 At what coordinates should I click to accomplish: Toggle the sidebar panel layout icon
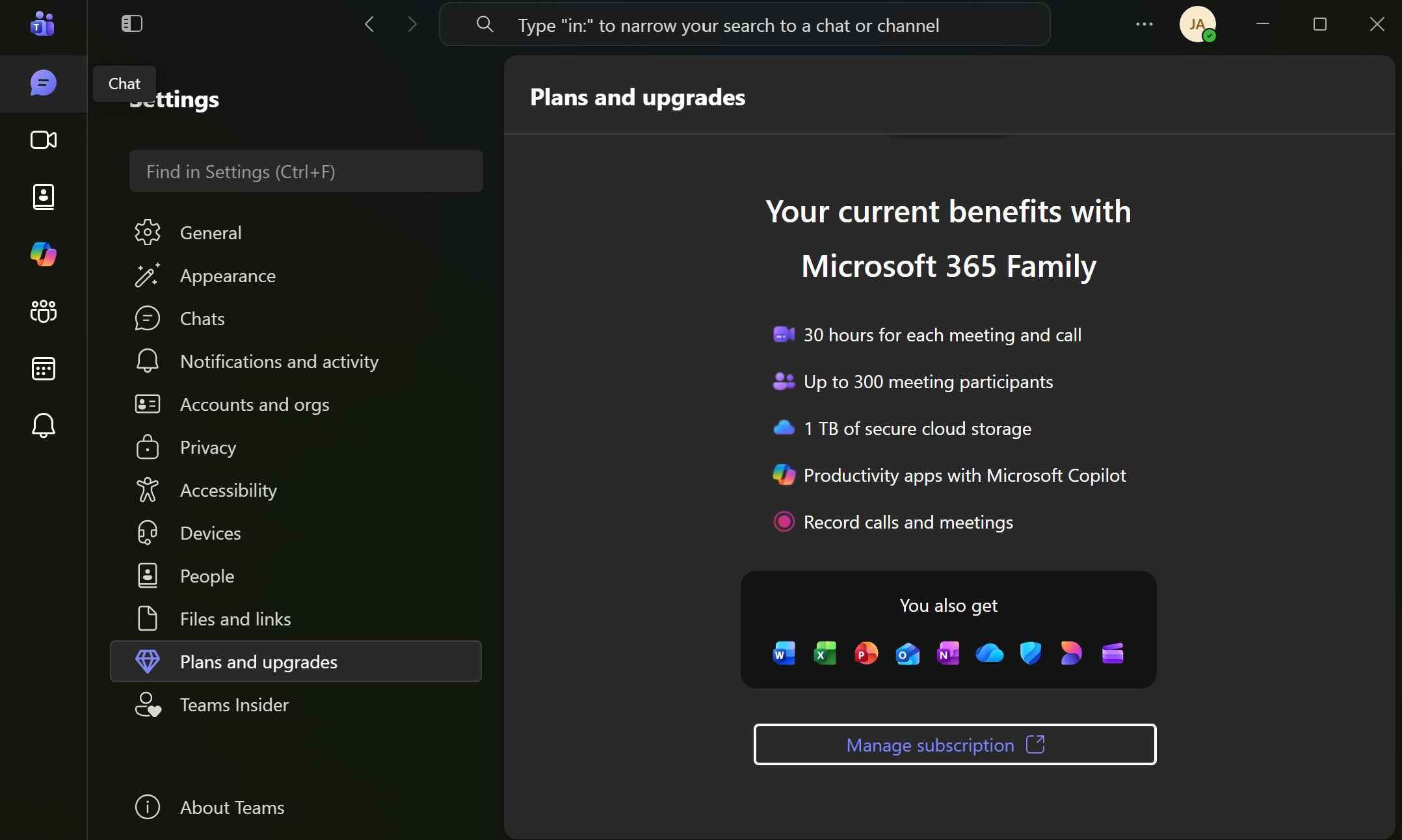(132, 24)
